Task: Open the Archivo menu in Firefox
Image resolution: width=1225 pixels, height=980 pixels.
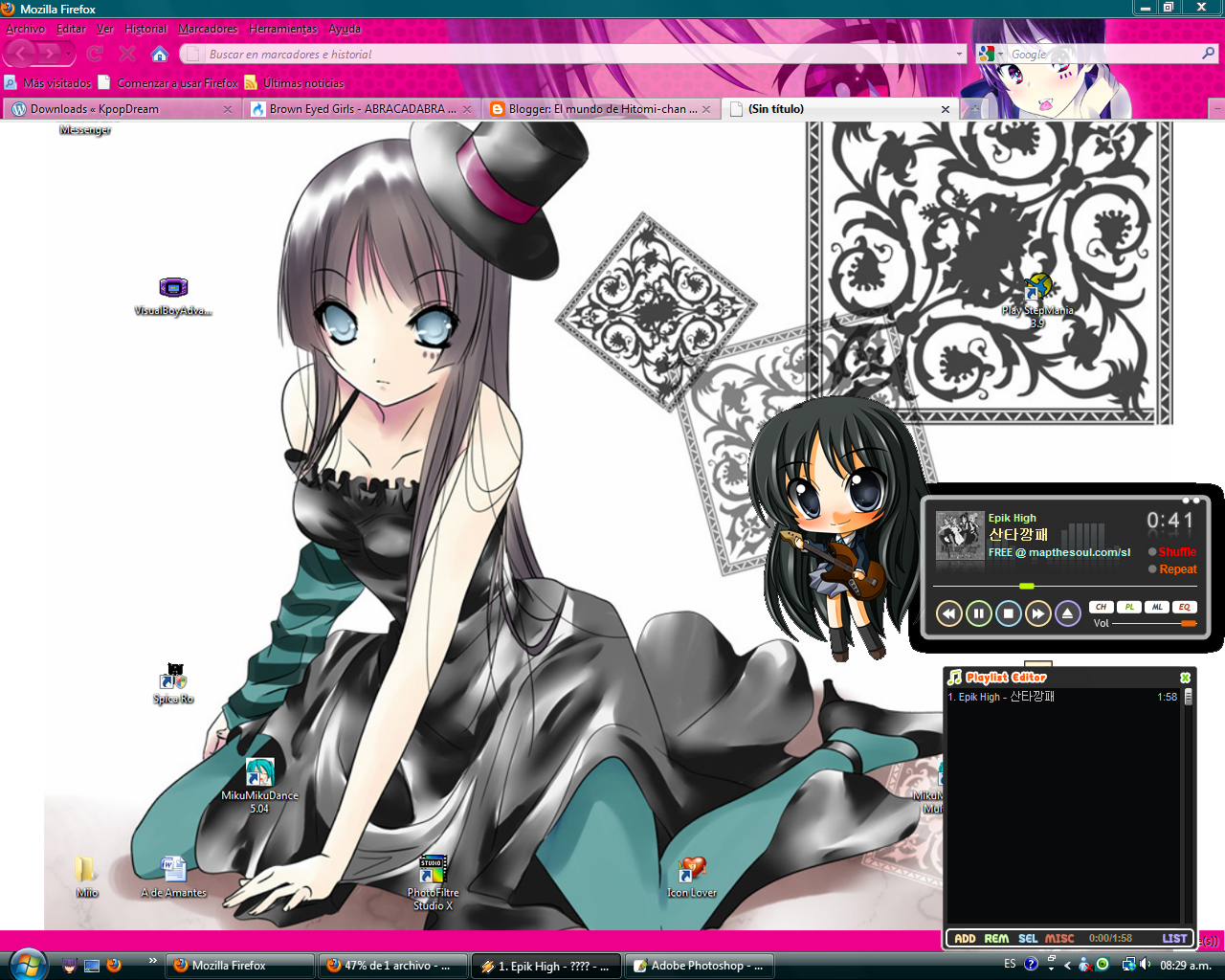Action: tap(25, 29)
